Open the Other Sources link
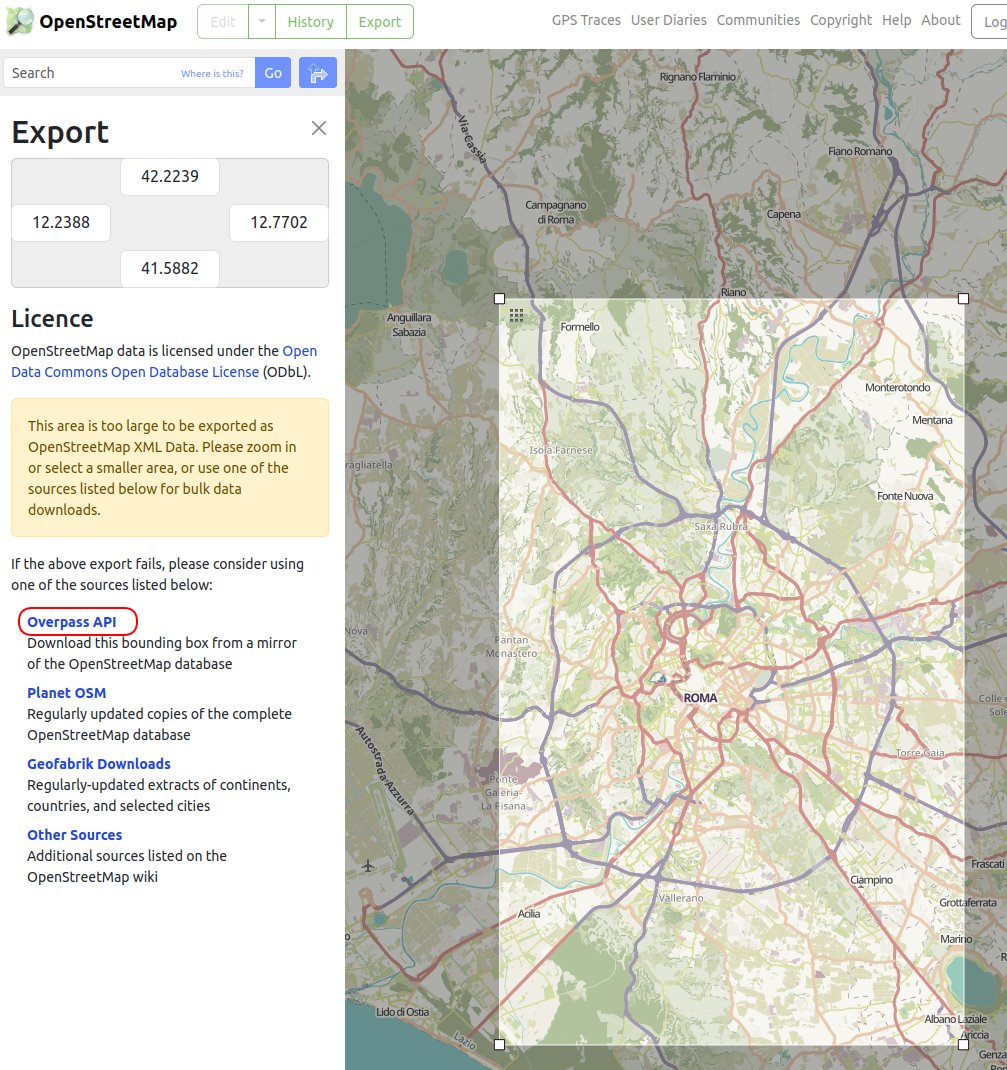This screenshot has width=1007, height=1070. click(75, 835)
